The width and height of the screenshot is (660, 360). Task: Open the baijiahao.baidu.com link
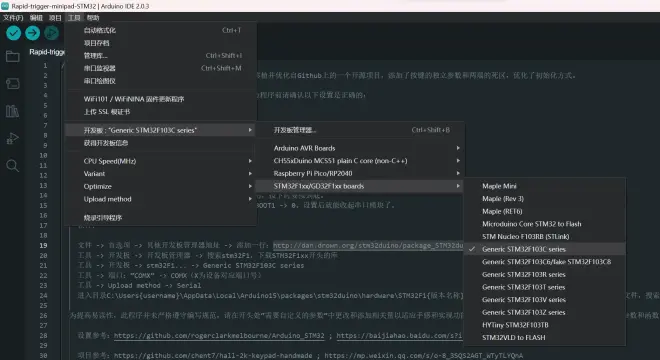[x=399, y=336]
